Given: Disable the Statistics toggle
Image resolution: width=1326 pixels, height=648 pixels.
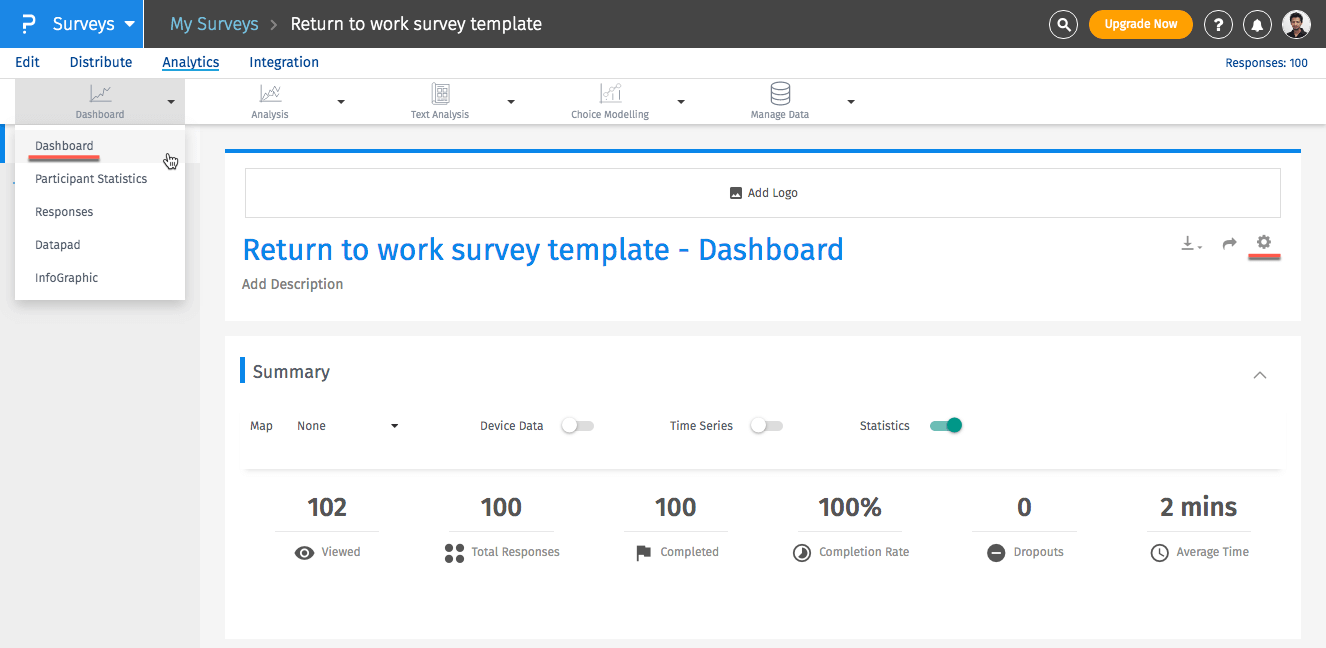Looking at the screenshot, I should pyautogui.click(x=946, y=426).
